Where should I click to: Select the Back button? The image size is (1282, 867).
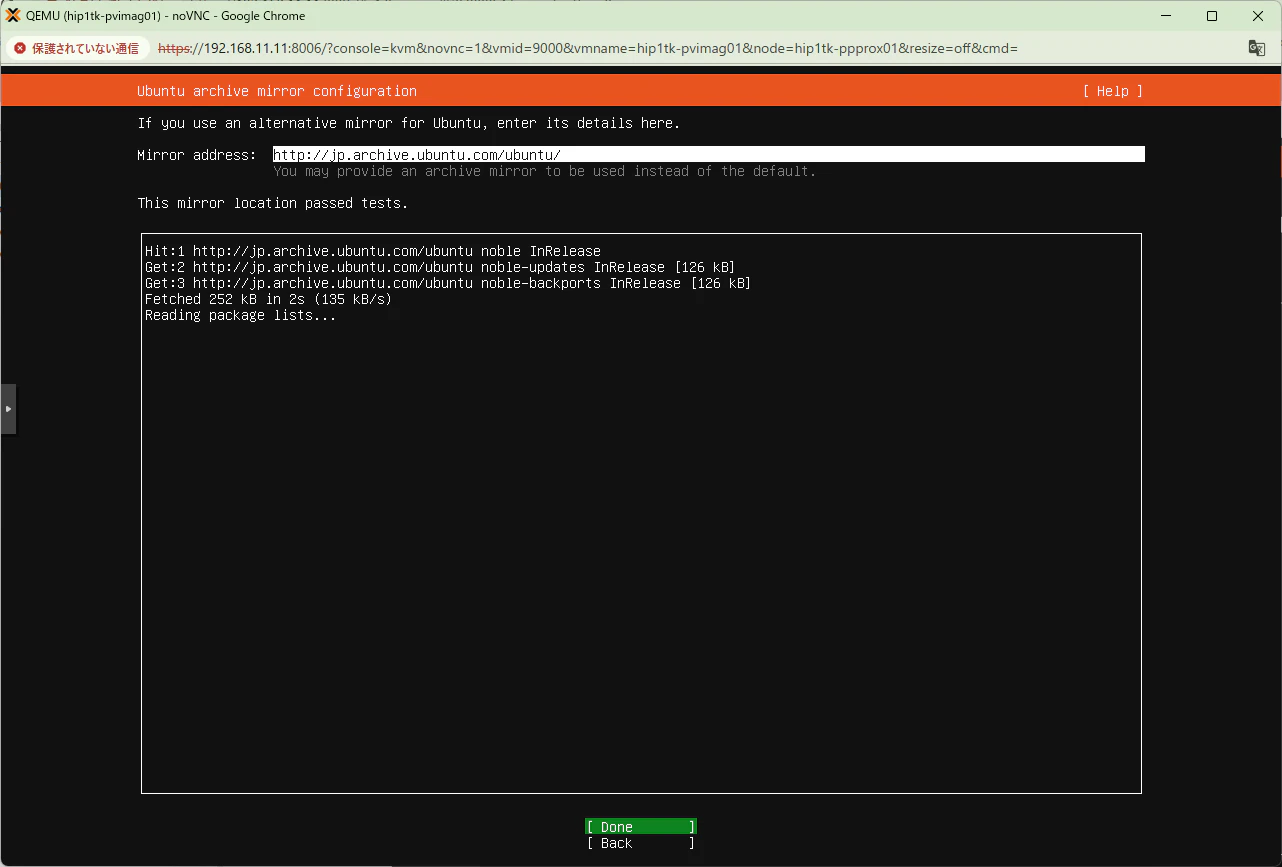(641, 843)
